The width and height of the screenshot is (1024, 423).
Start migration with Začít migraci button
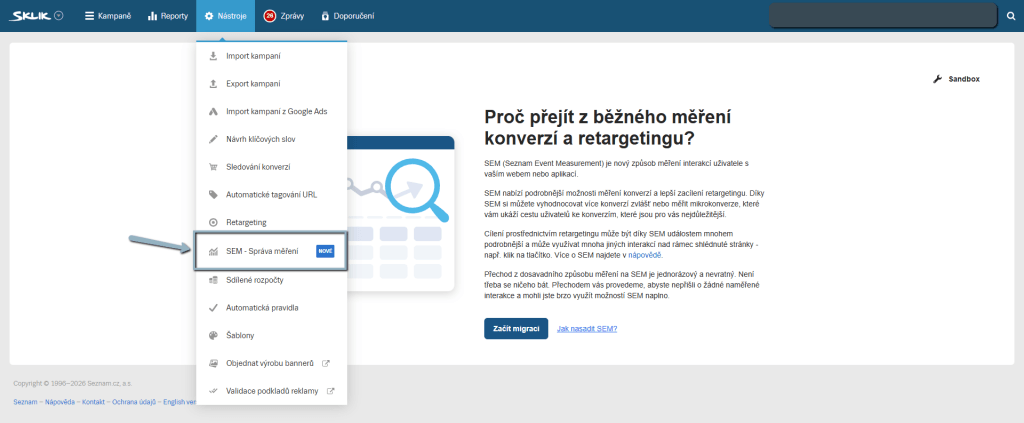click(x=516, y=328)
